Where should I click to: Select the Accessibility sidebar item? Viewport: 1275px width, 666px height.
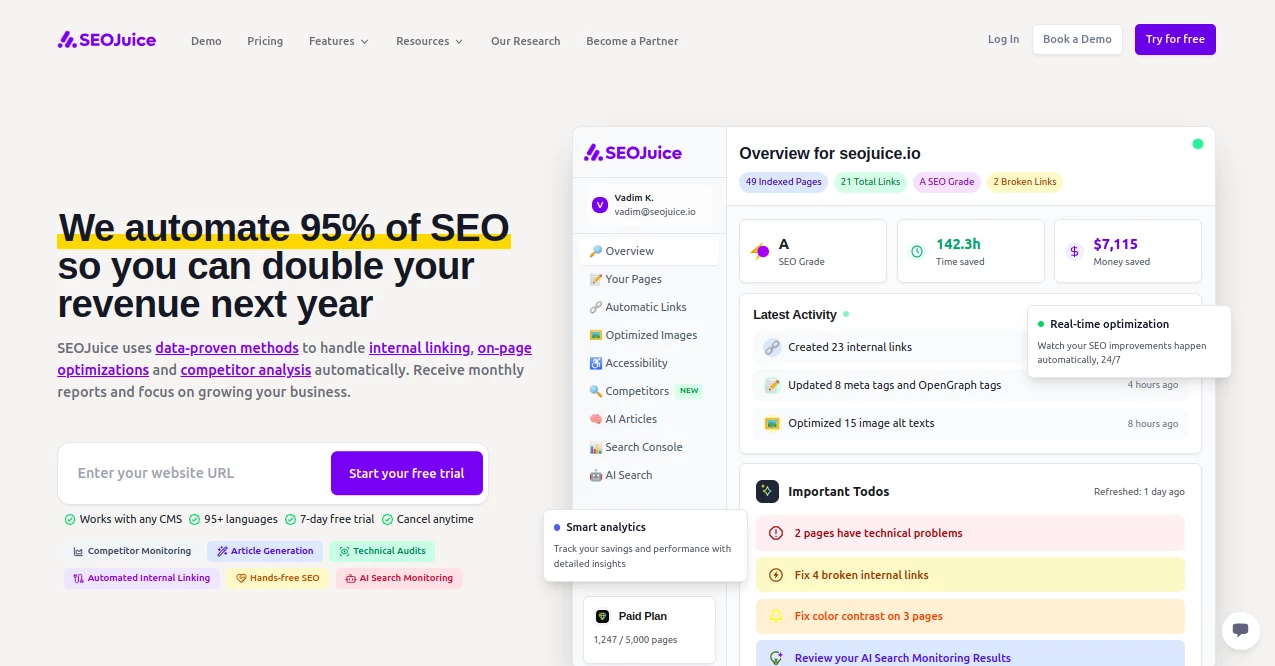pos(639,362)
